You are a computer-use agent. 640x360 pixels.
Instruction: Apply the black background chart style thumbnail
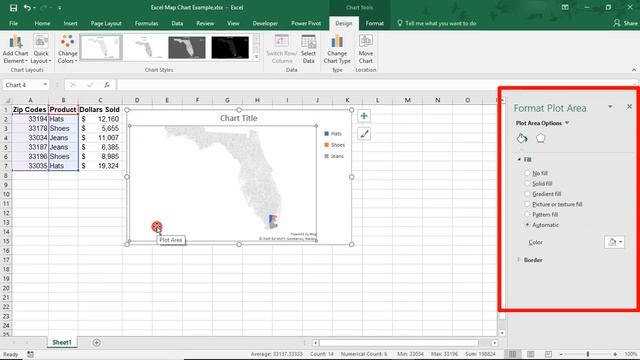pyautogui.click(x=230, y=47)
